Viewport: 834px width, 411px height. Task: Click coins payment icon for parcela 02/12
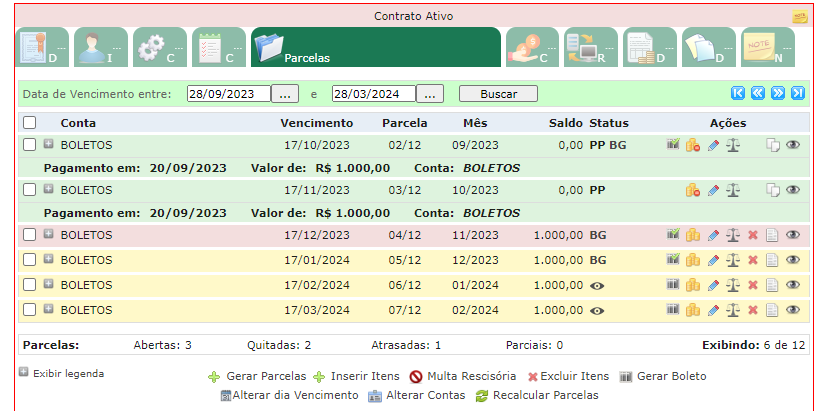tap(693, 145)
